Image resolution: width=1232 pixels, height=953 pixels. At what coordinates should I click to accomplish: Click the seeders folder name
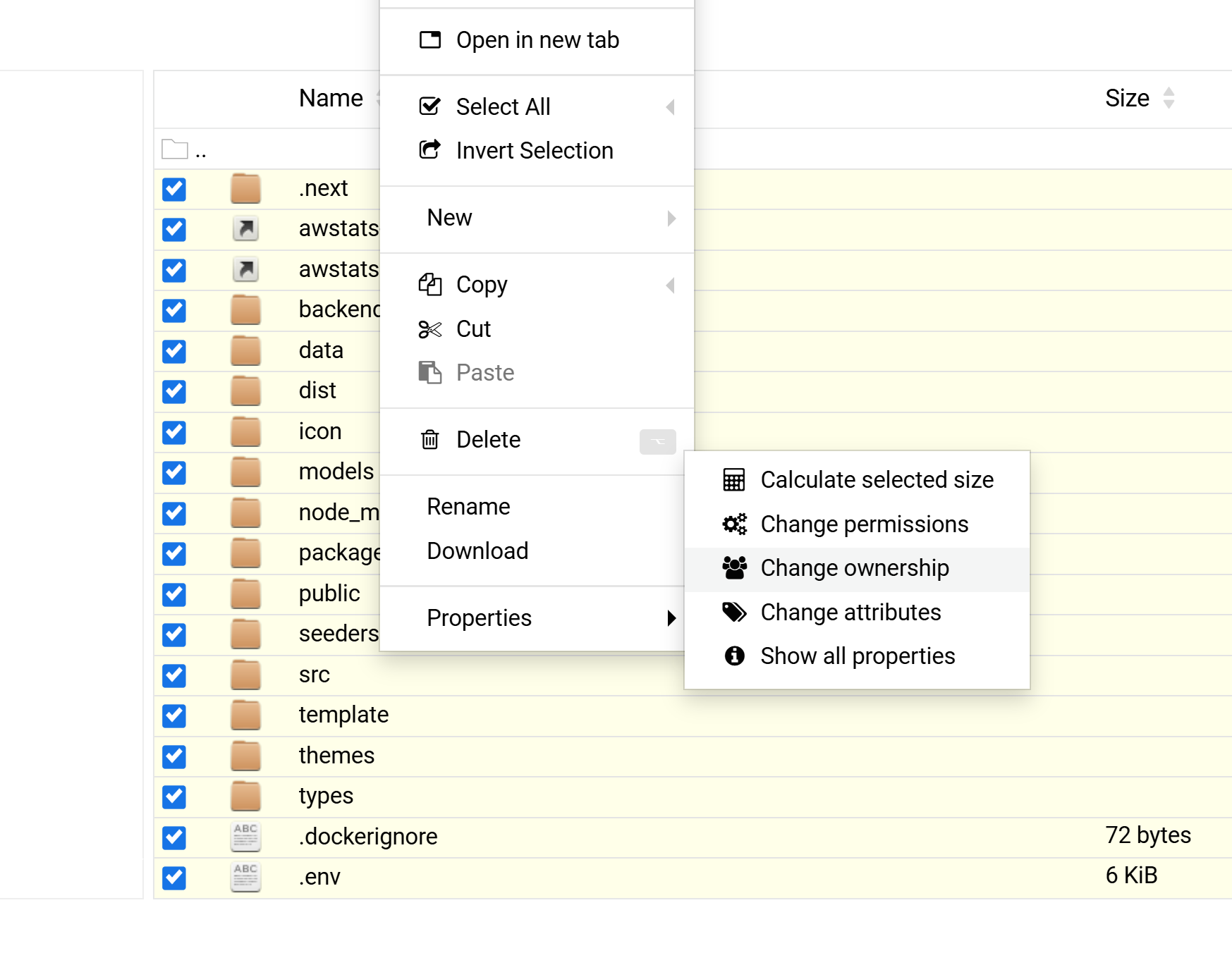click(x=339, y=634)
